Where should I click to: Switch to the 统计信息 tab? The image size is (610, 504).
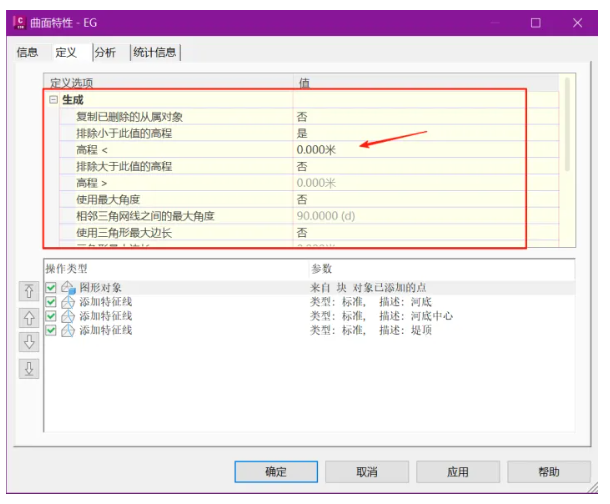tap(155, 52)
